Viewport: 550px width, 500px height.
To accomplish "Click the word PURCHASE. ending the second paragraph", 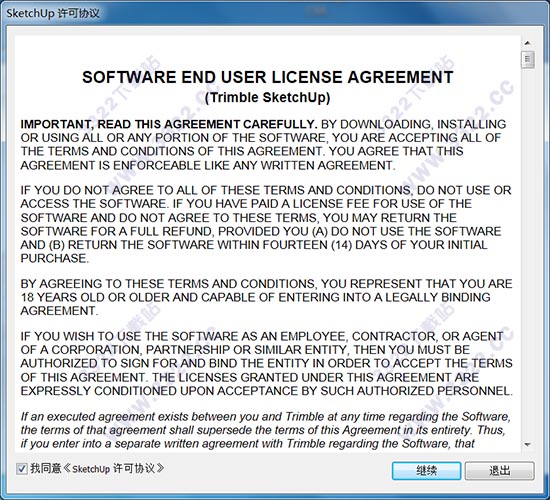I will click(x=55, y=259).
